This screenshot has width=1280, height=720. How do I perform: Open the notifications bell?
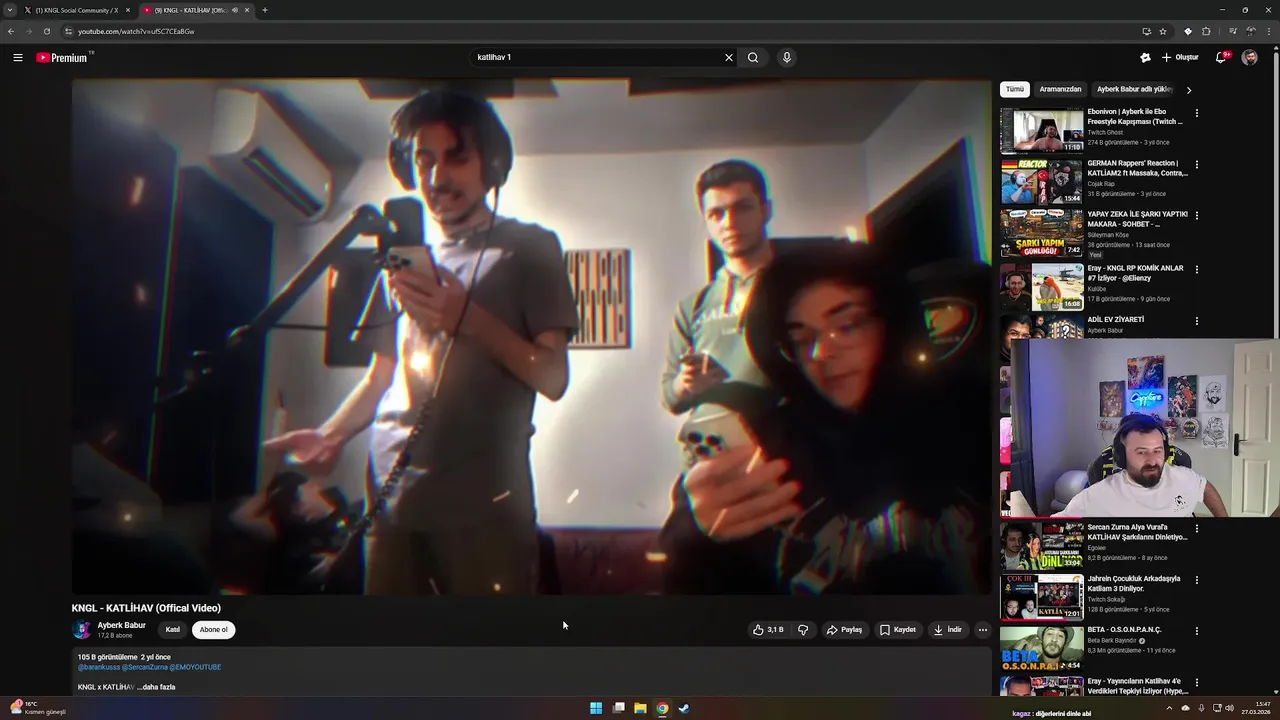(x=1221, y=58)
